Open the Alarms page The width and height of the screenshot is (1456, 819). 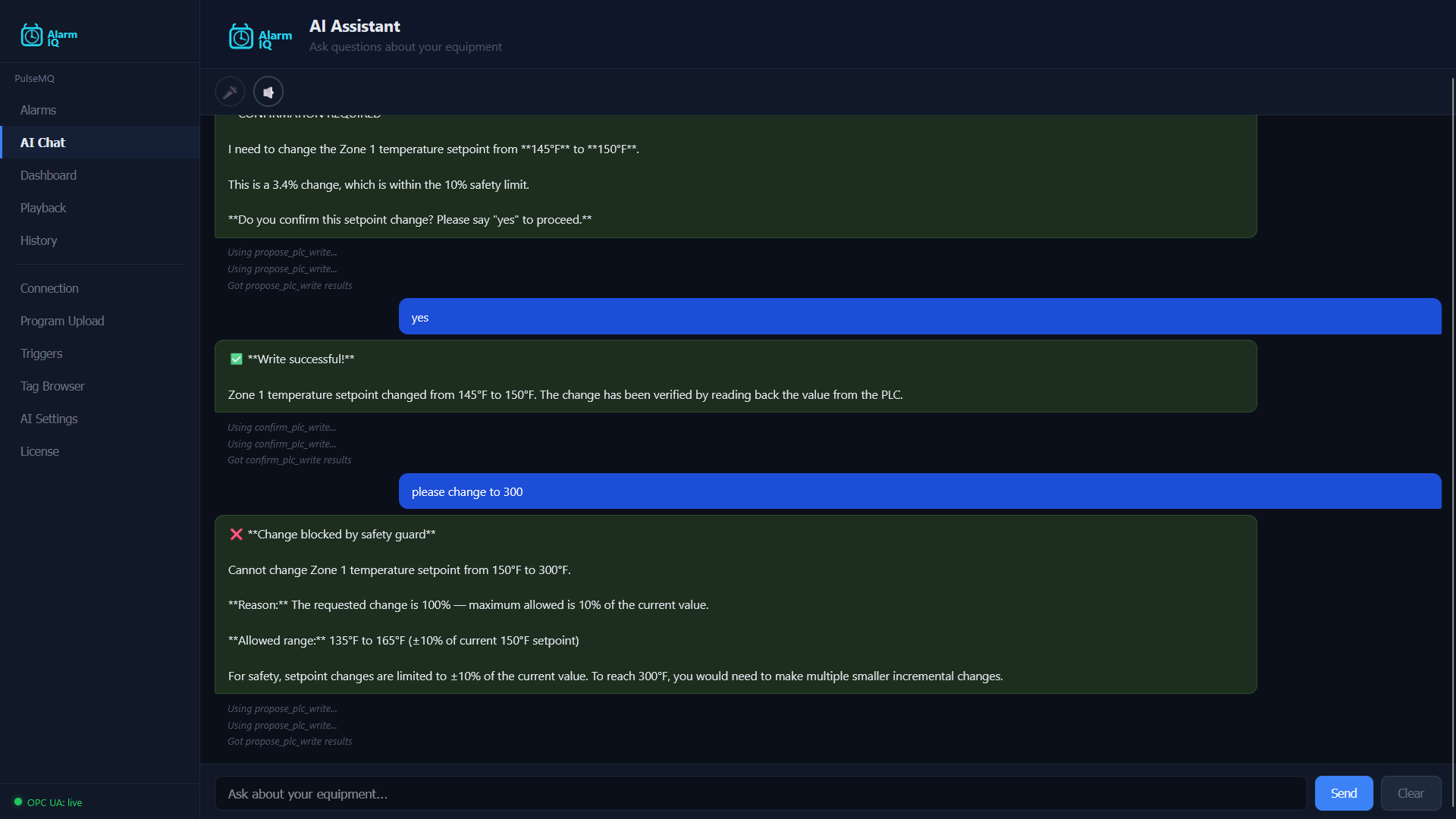pos(38,110)
